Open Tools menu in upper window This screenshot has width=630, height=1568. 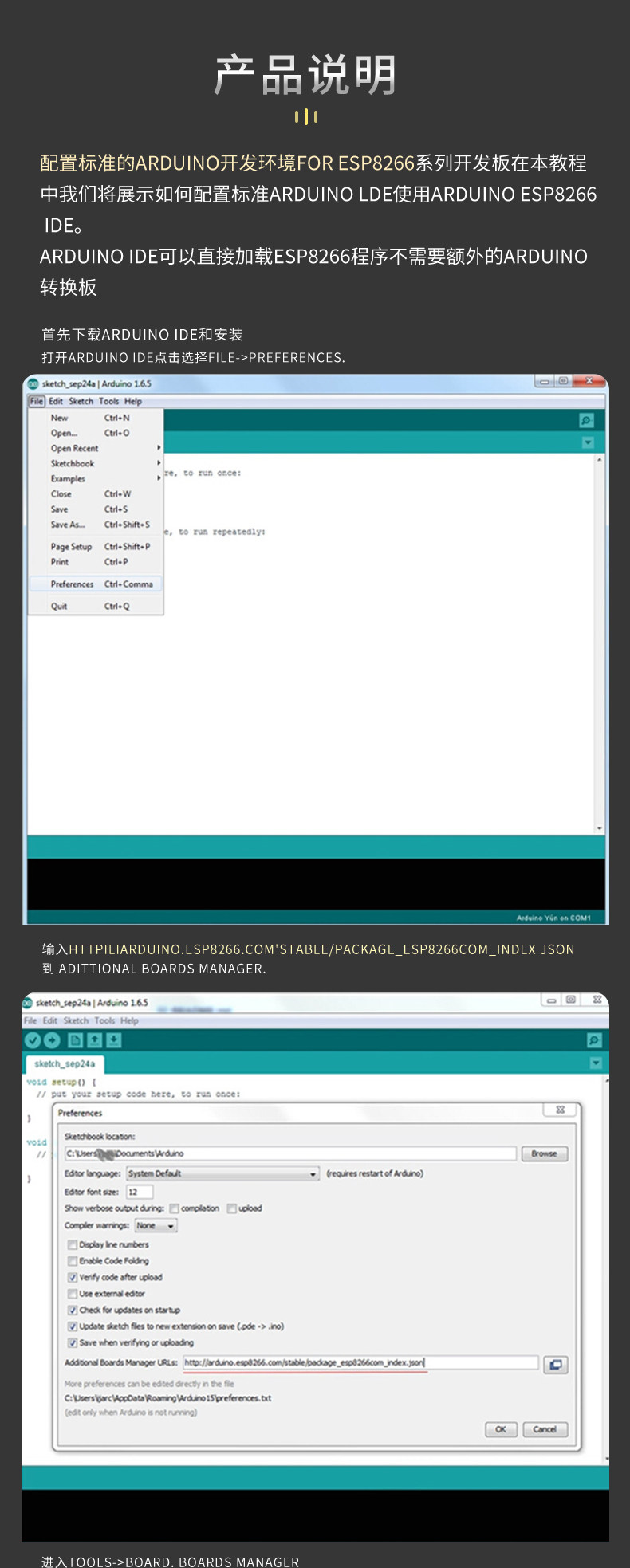(x=109, y=401)
